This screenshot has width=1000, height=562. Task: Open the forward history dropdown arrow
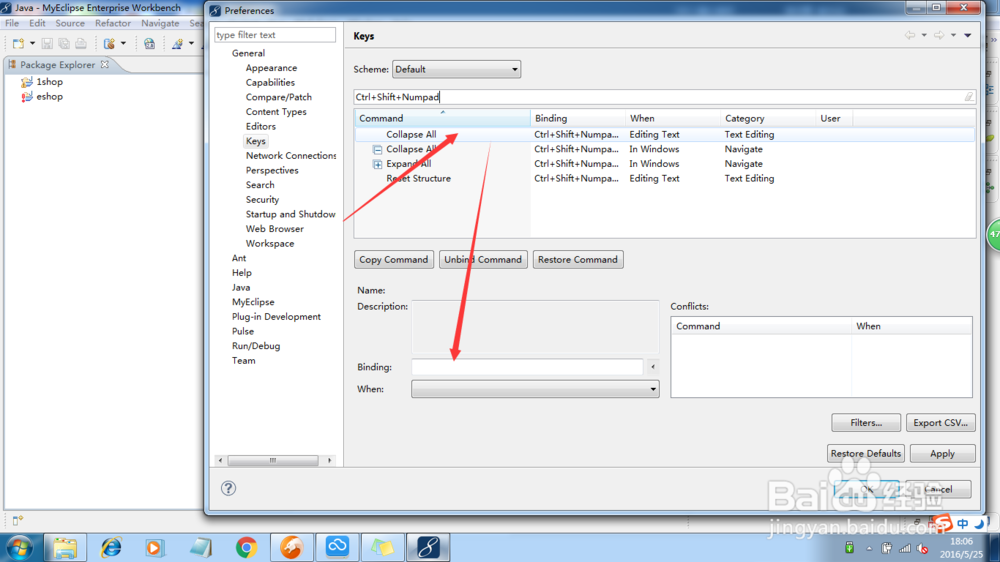(953, 35)
